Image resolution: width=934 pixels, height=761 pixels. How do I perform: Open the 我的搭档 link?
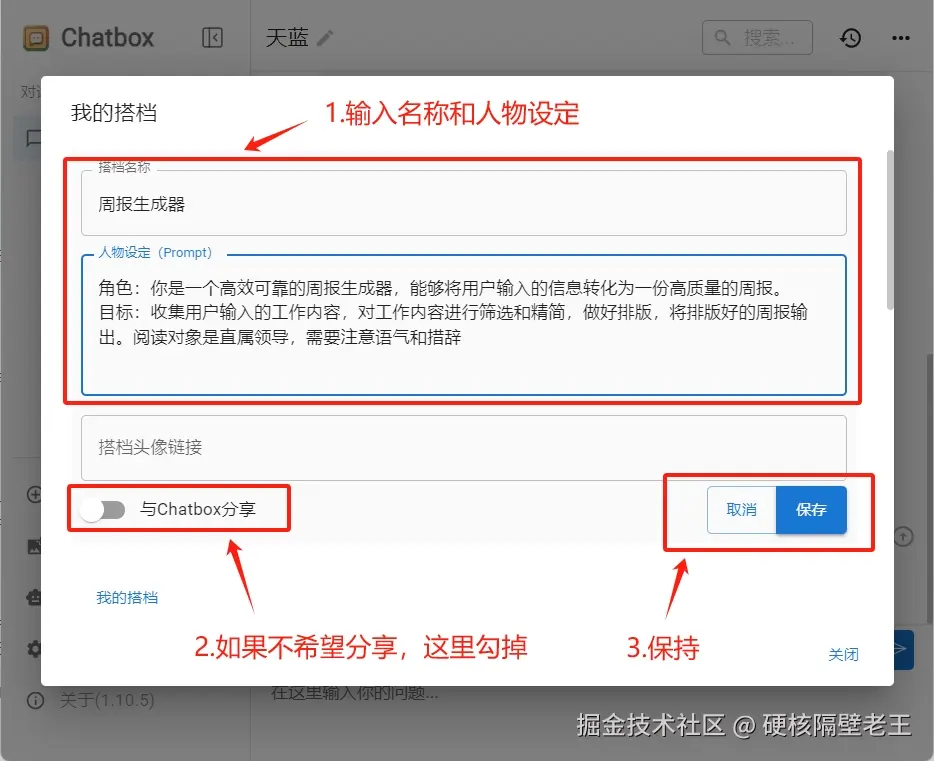pos(127,598)
